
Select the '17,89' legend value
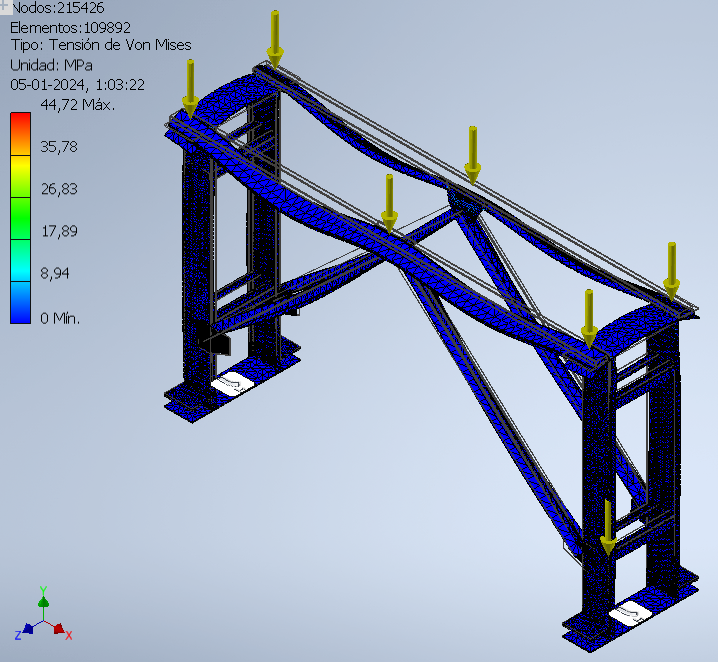[x=59, y=231]
